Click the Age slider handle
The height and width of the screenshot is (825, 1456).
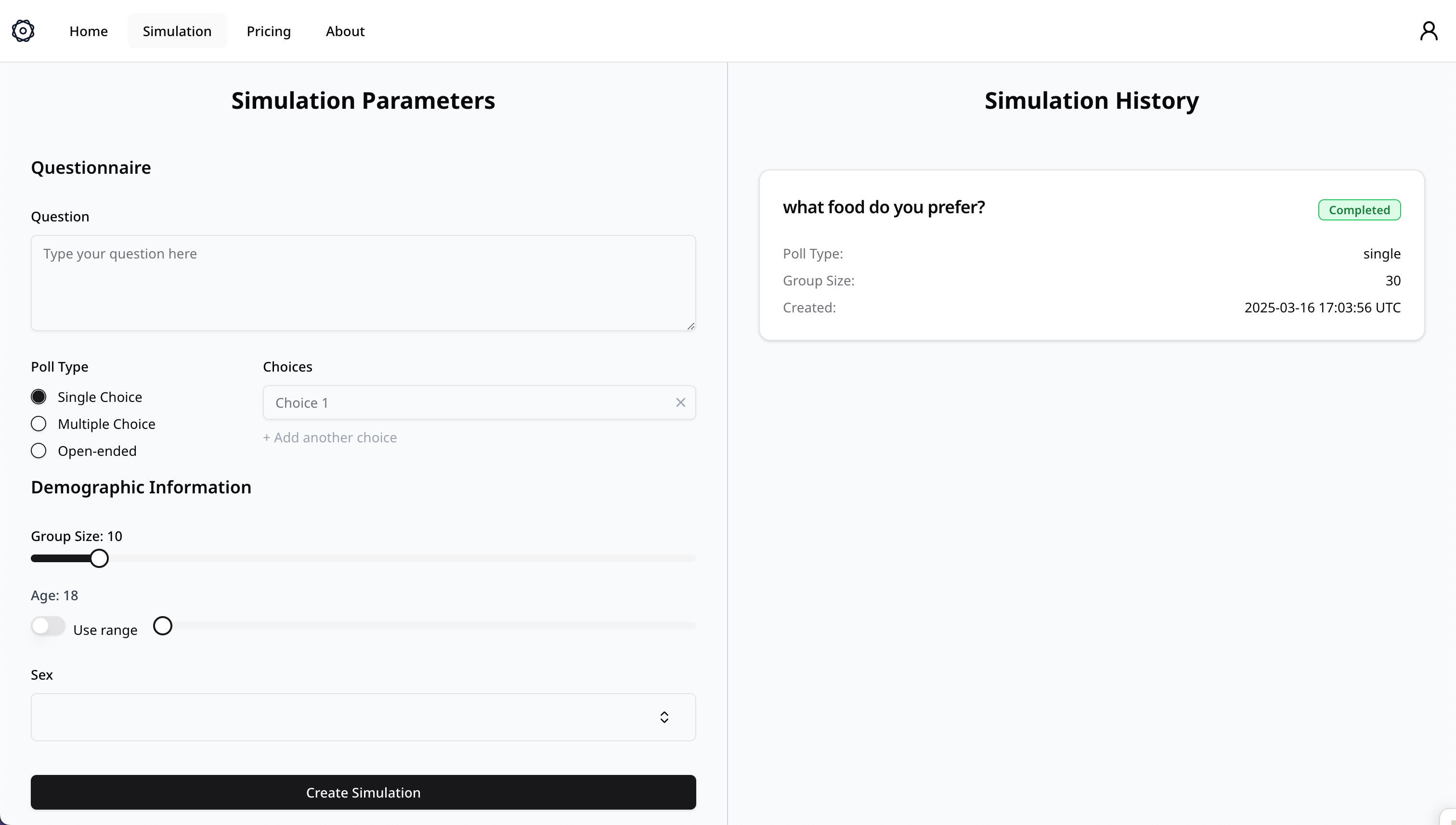point(163,626)
